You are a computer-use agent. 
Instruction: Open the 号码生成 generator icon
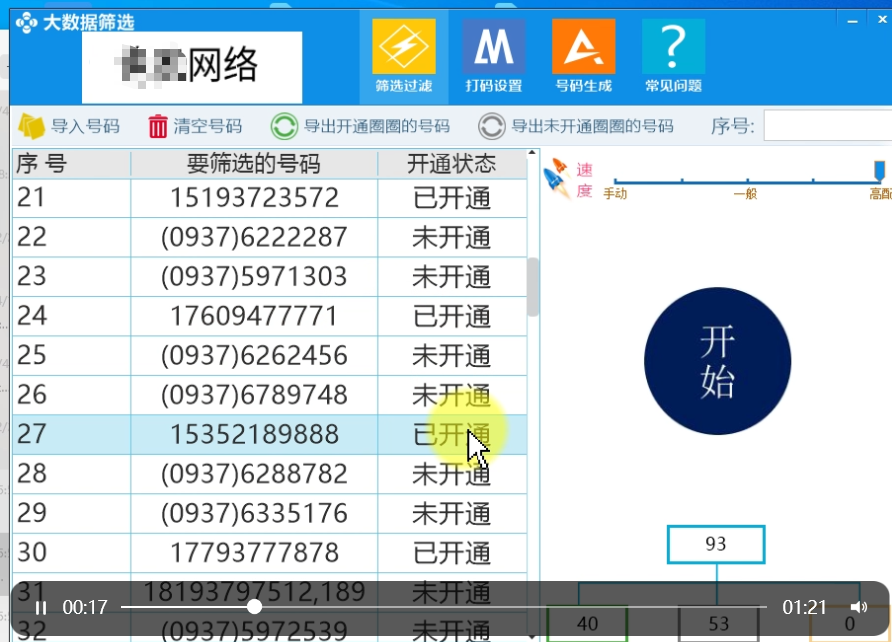[583, 48]
